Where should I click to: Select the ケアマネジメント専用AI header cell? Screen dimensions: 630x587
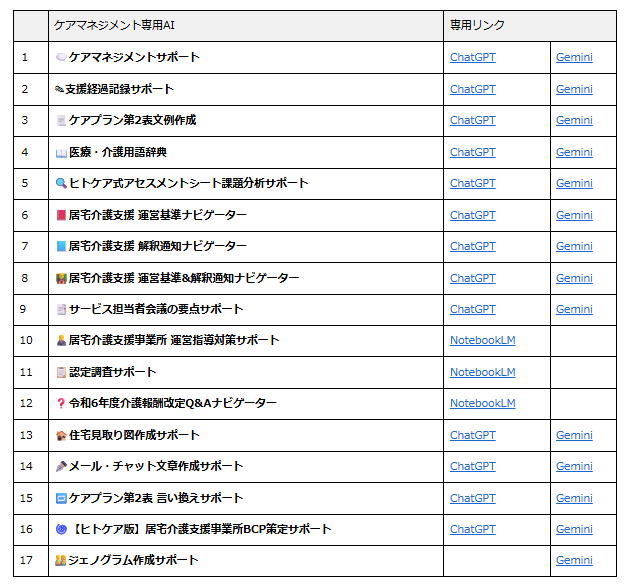(x=246, y=26)
